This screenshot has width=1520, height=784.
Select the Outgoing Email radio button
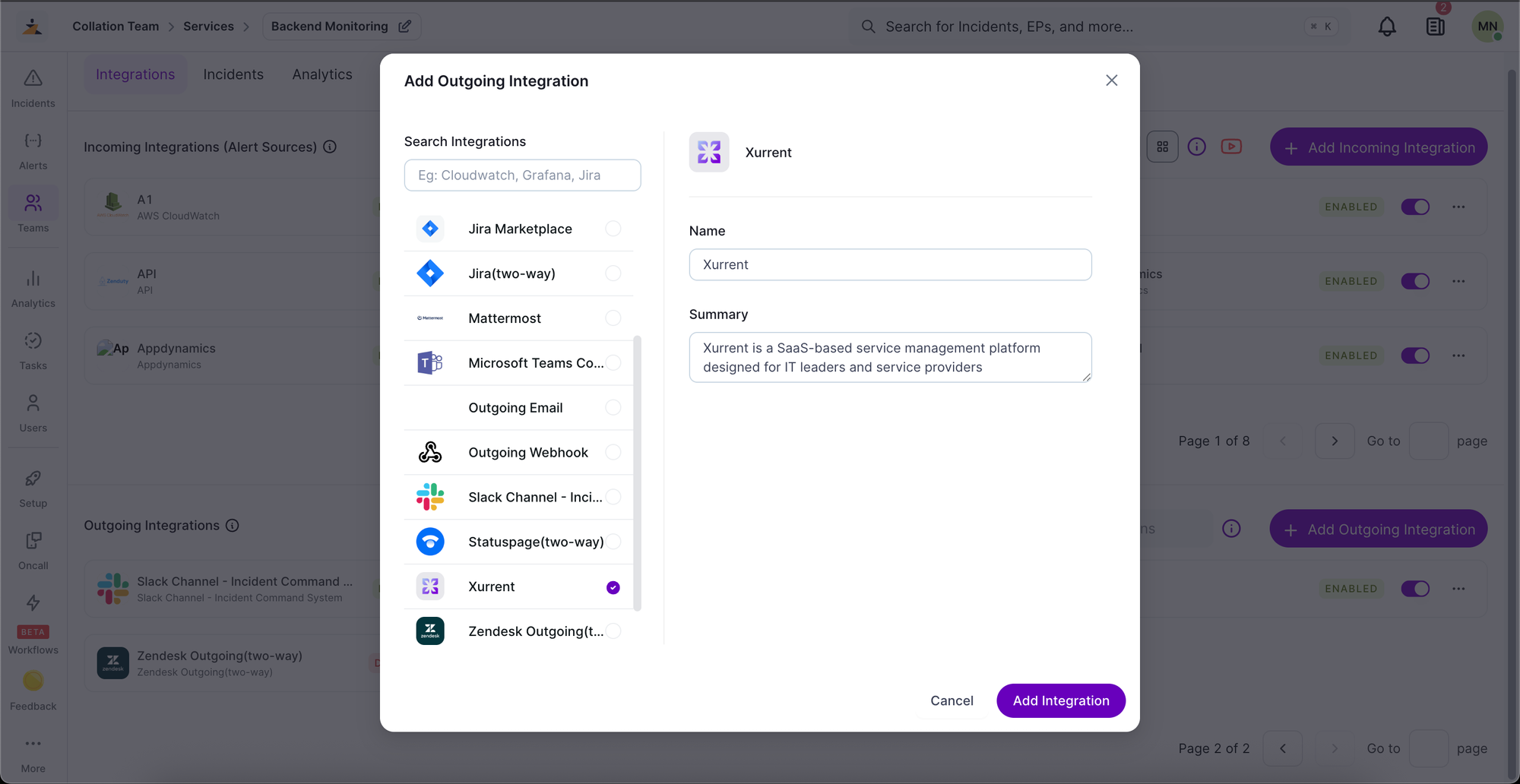pos(613,408)
